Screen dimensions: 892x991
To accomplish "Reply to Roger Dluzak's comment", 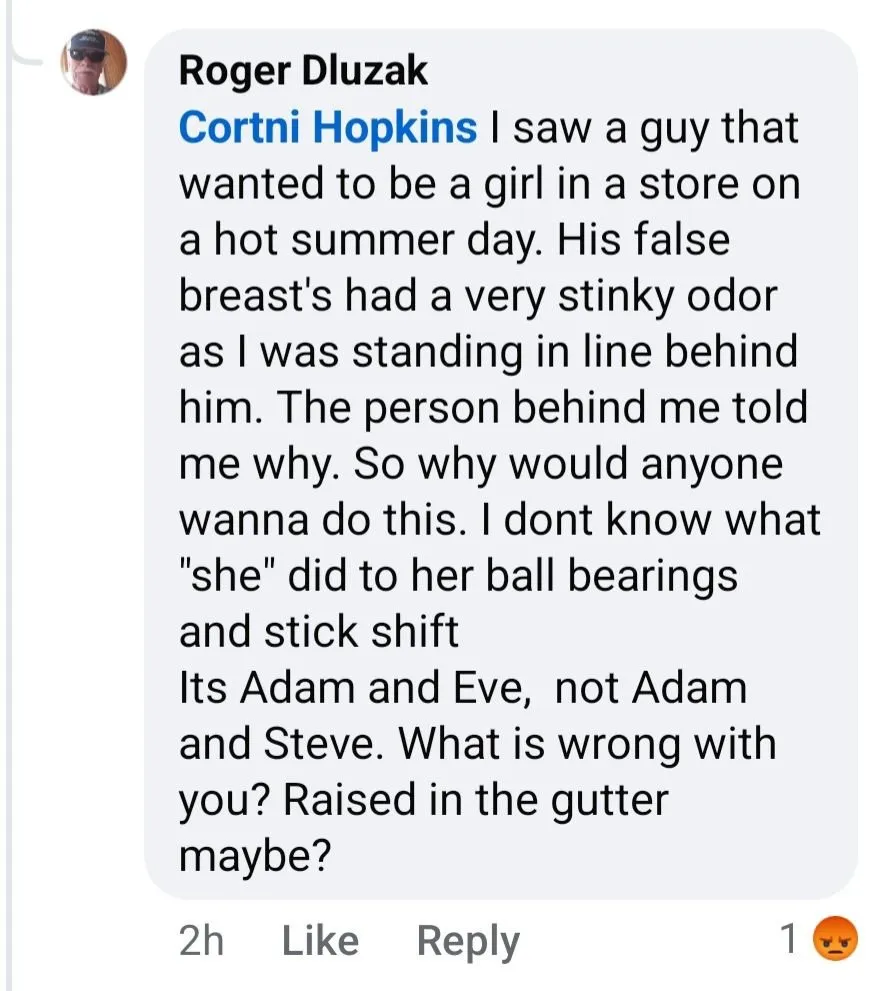I will tap(467, 941).
